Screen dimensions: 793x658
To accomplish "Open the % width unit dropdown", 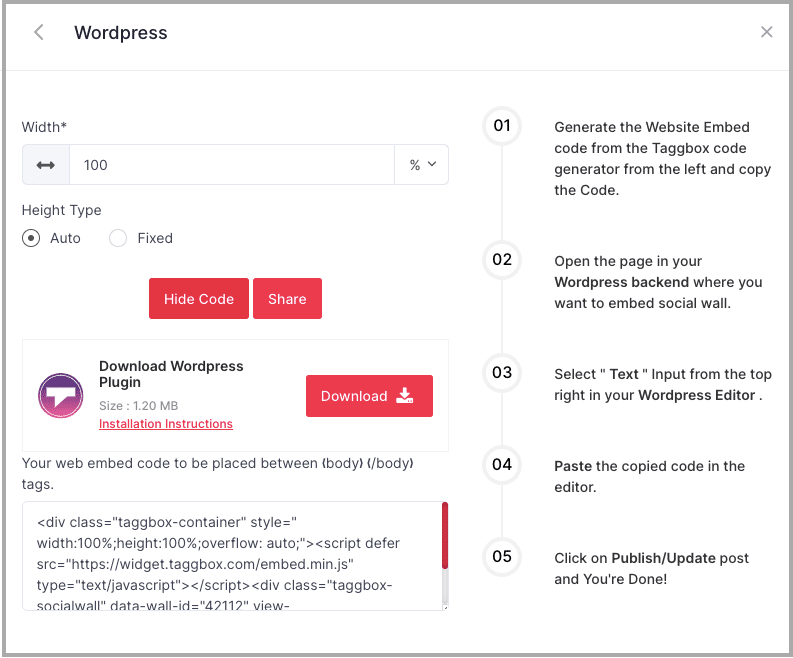I will [422, 165].
